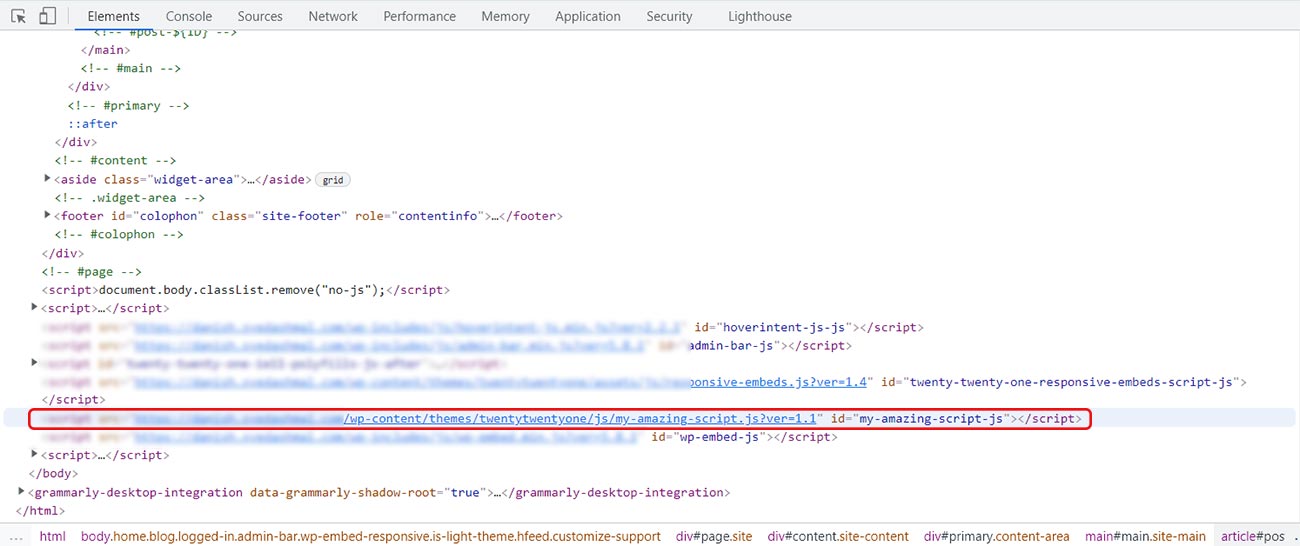
Task: Select the #page comment line
Action: pos(92,272)
